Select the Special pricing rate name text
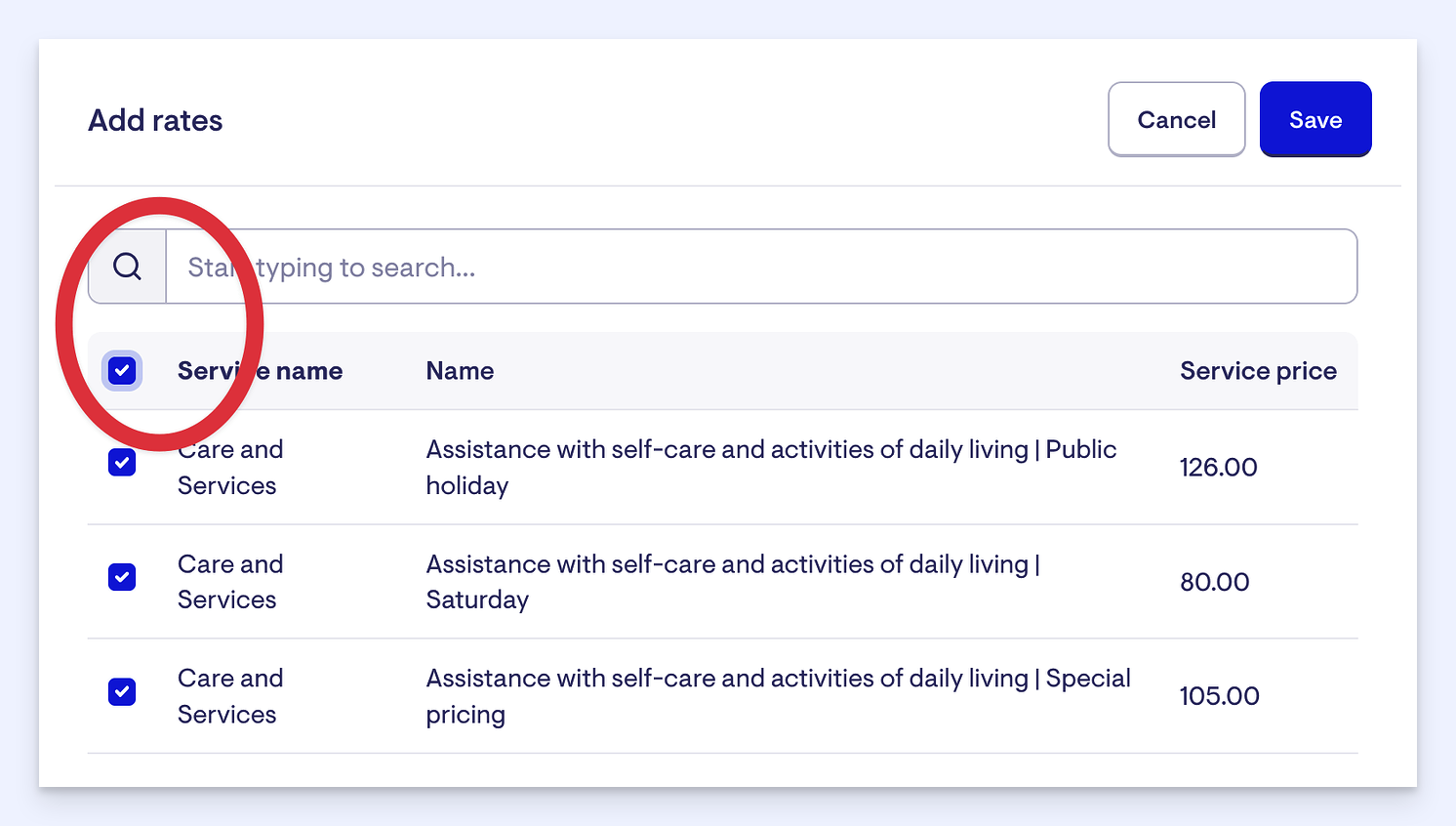 (778, 696)
